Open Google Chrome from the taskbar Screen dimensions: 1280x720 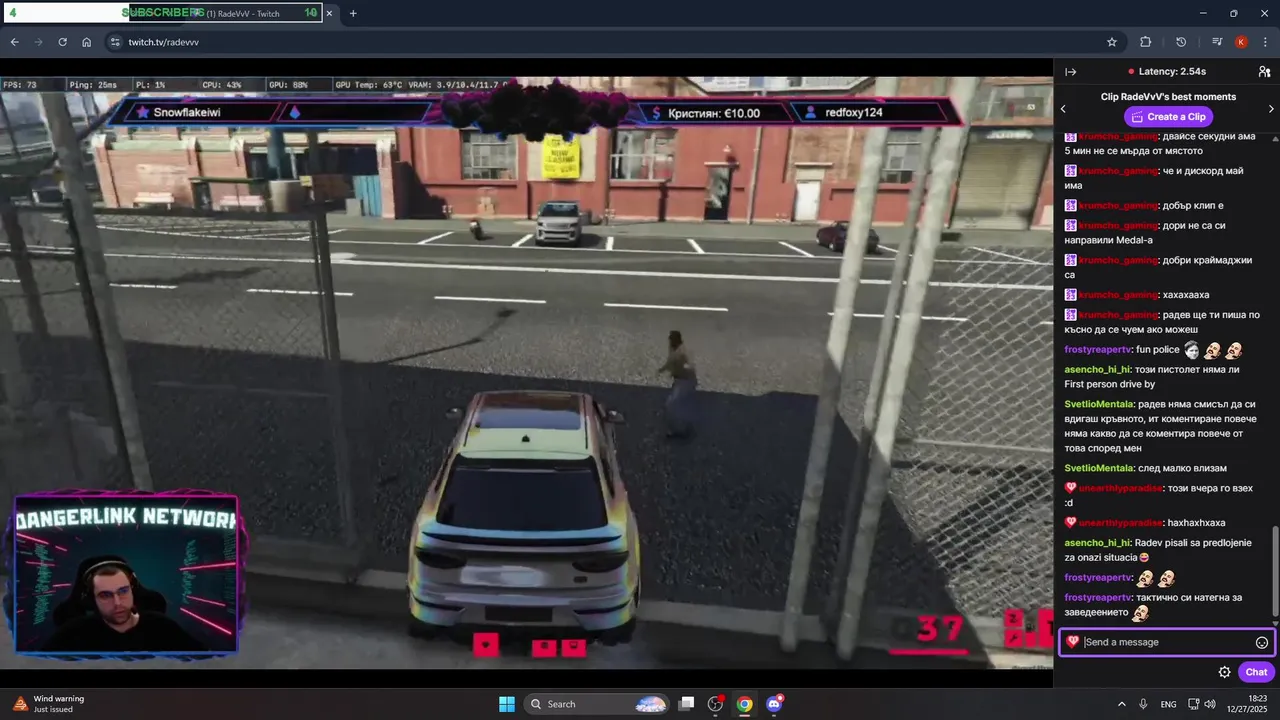click(744, 704)
